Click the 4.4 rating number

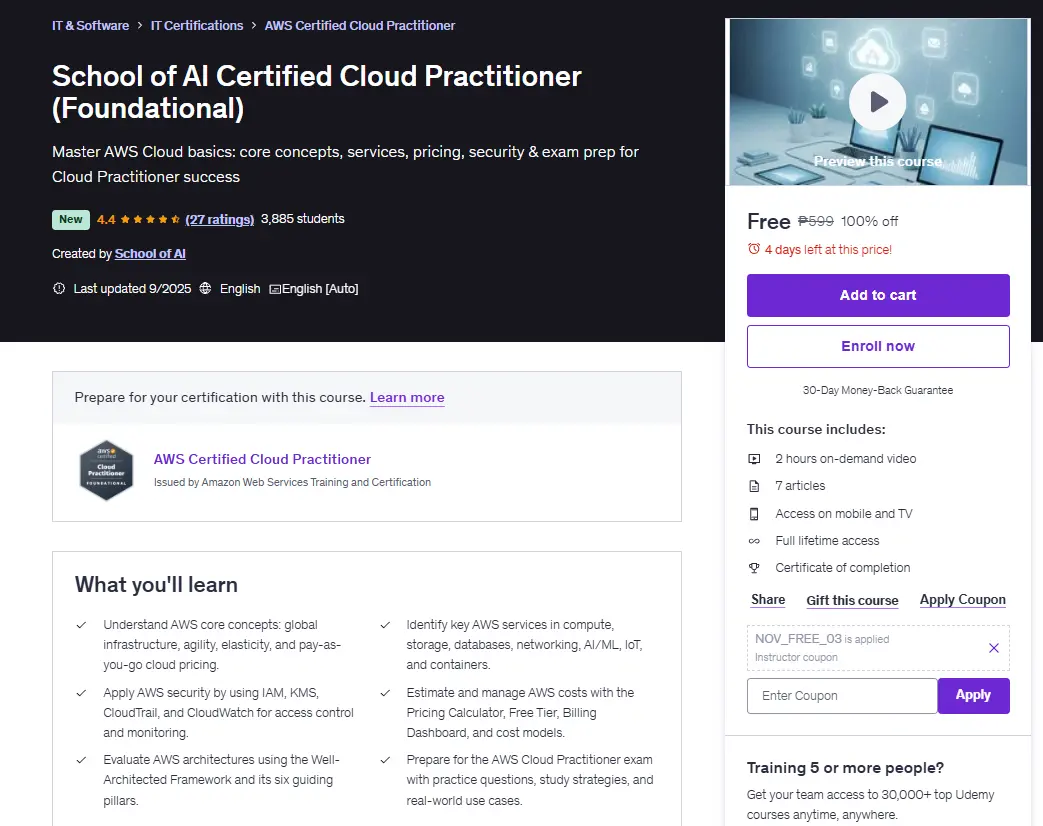(106, 219)
